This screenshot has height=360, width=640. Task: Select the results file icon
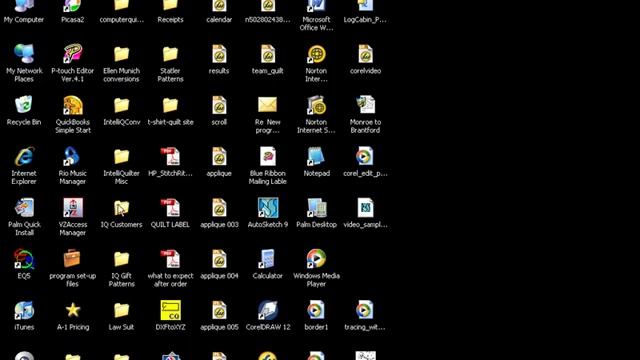tap(219, 54)
